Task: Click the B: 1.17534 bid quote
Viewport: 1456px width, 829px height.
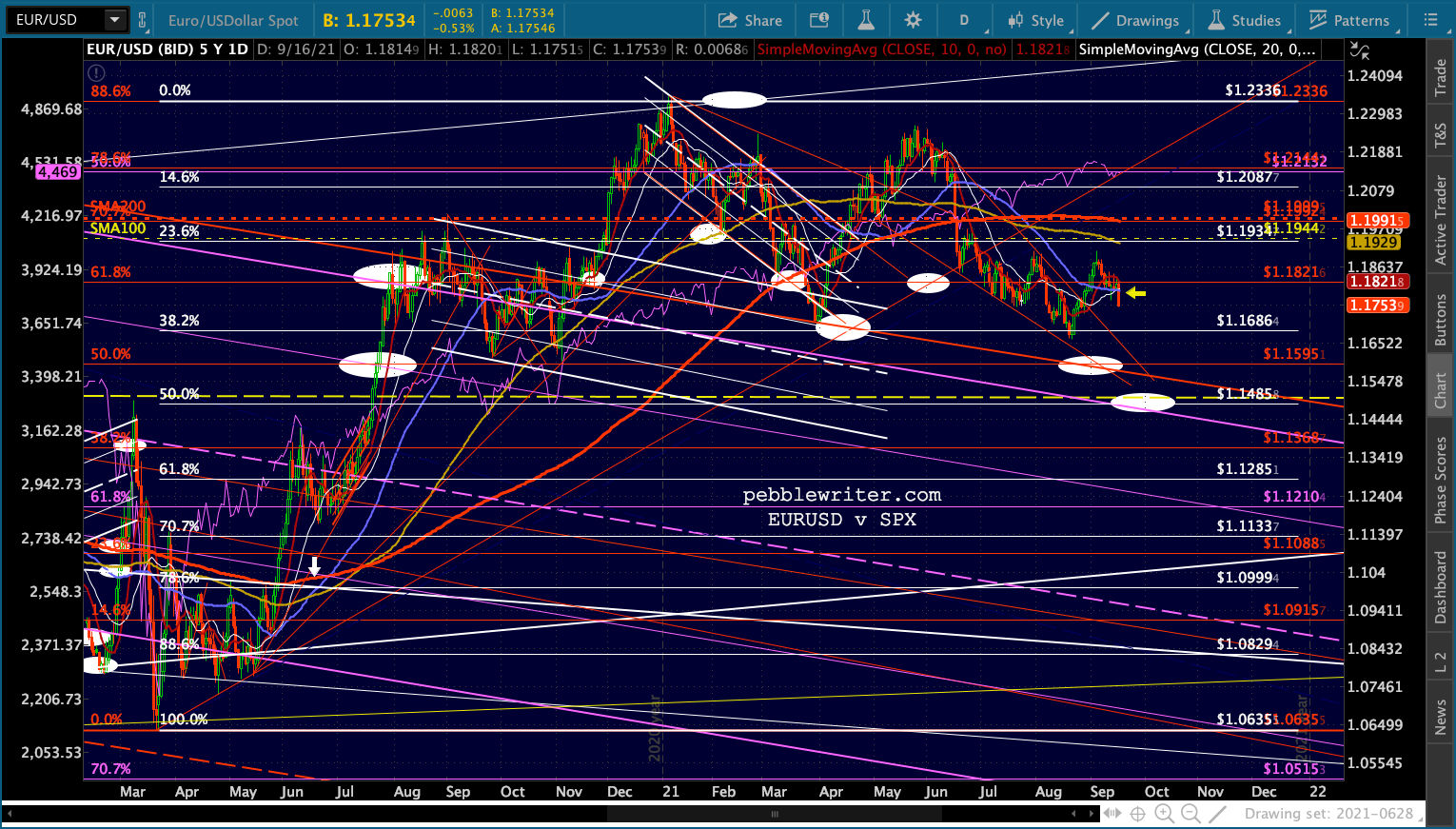Action: coord(369,20)
